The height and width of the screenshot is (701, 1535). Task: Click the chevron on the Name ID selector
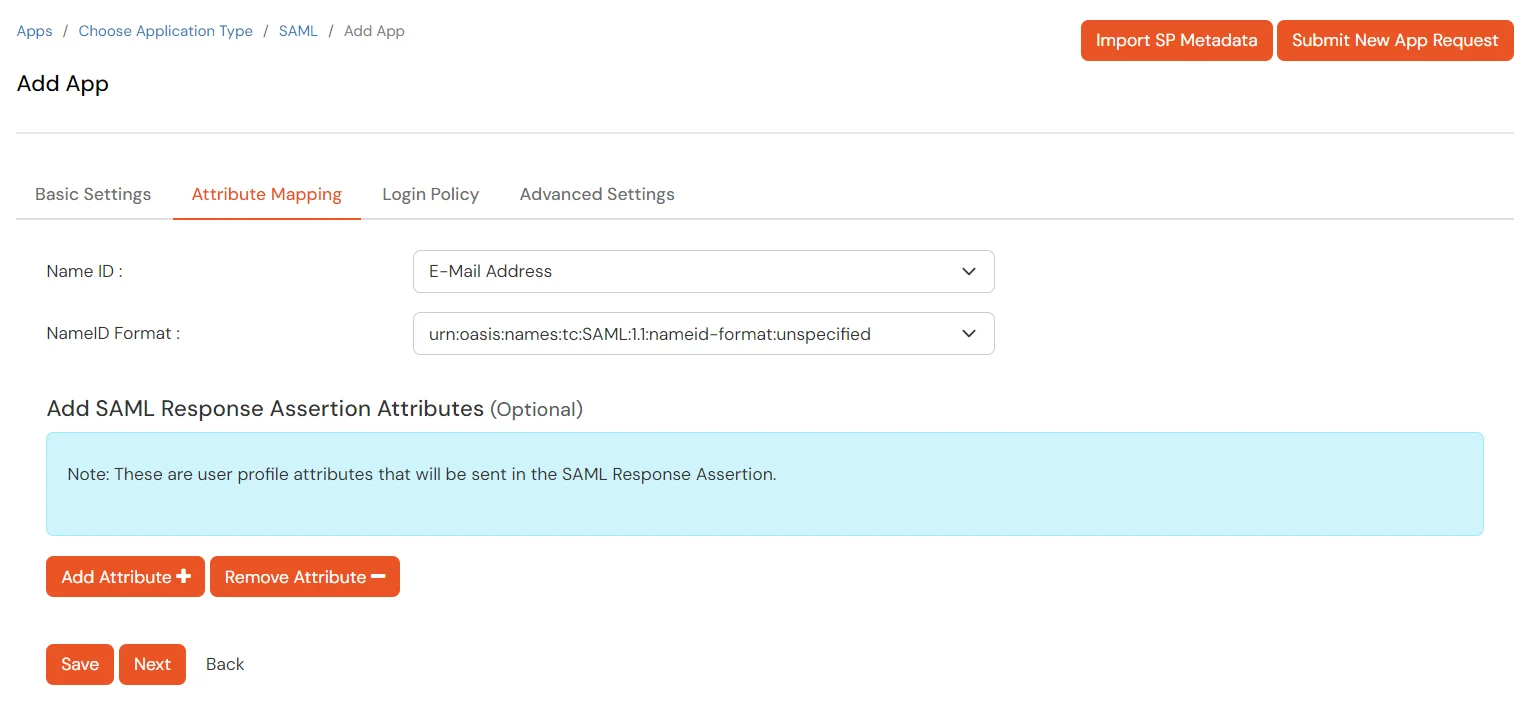(968, 271)
